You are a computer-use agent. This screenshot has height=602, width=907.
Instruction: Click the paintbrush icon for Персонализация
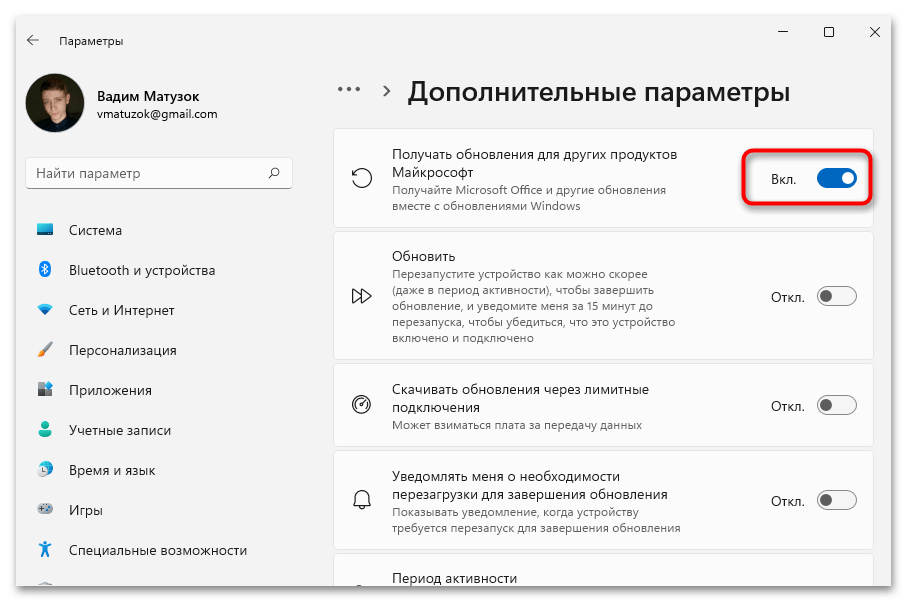coord(45,350)
